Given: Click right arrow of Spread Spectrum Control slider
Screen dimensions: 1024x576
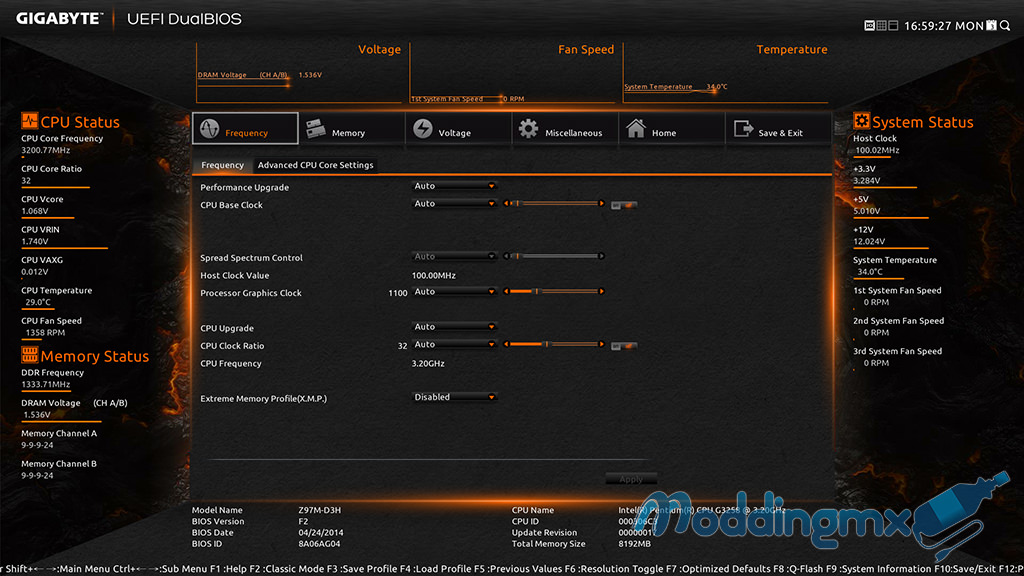Looking at the screenshot, I should coord(601,256).
